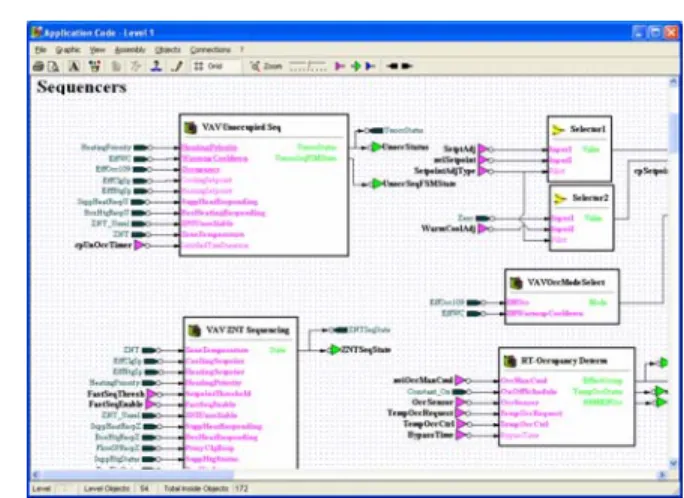Screen dimensions: 684x498
Task: Click the green arrow toolbar icon
Action: click(356, 66)
